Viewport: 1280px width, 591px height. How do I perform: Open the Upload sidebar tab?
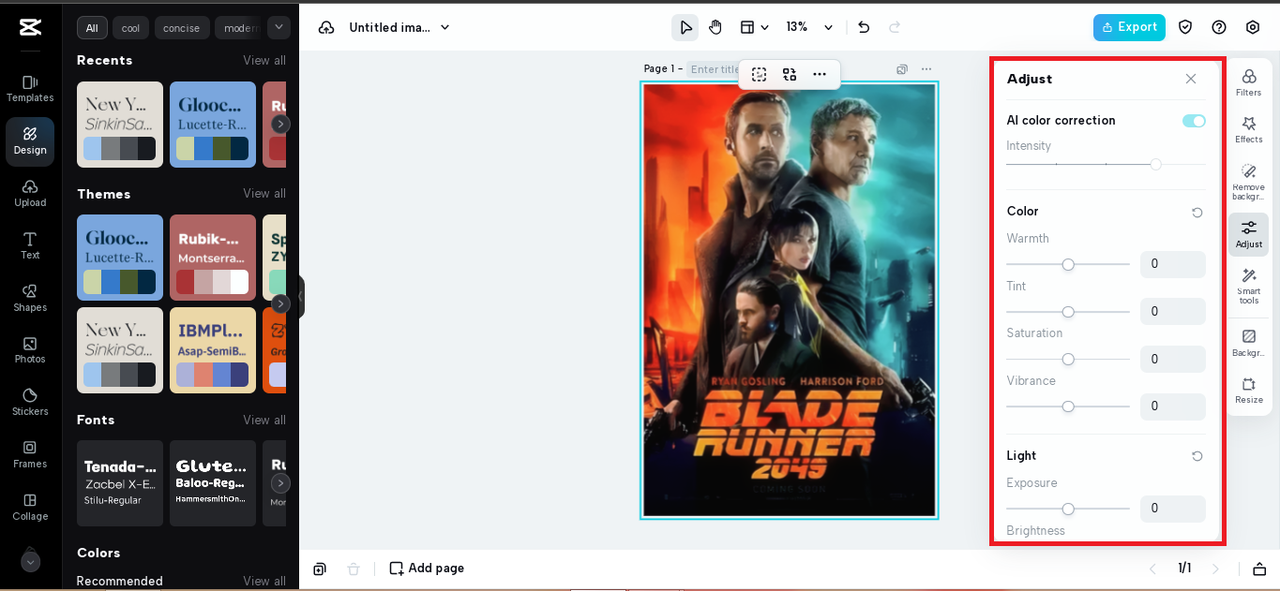[30, 193]
